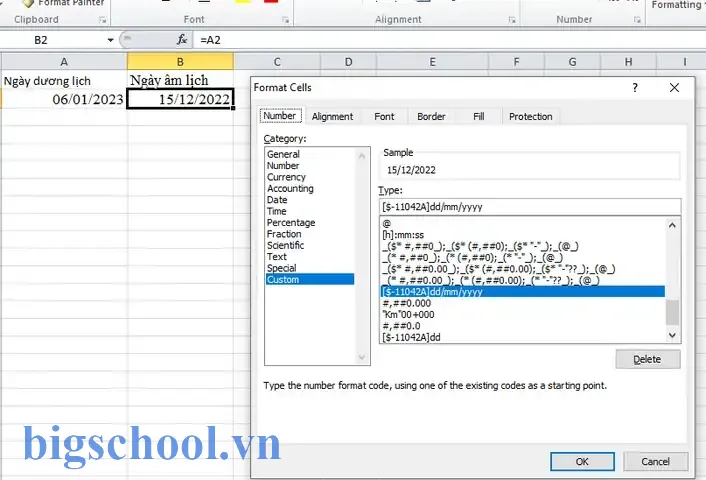Open Font group dialog launcher
706x480 pixels.
coord(285,20)
